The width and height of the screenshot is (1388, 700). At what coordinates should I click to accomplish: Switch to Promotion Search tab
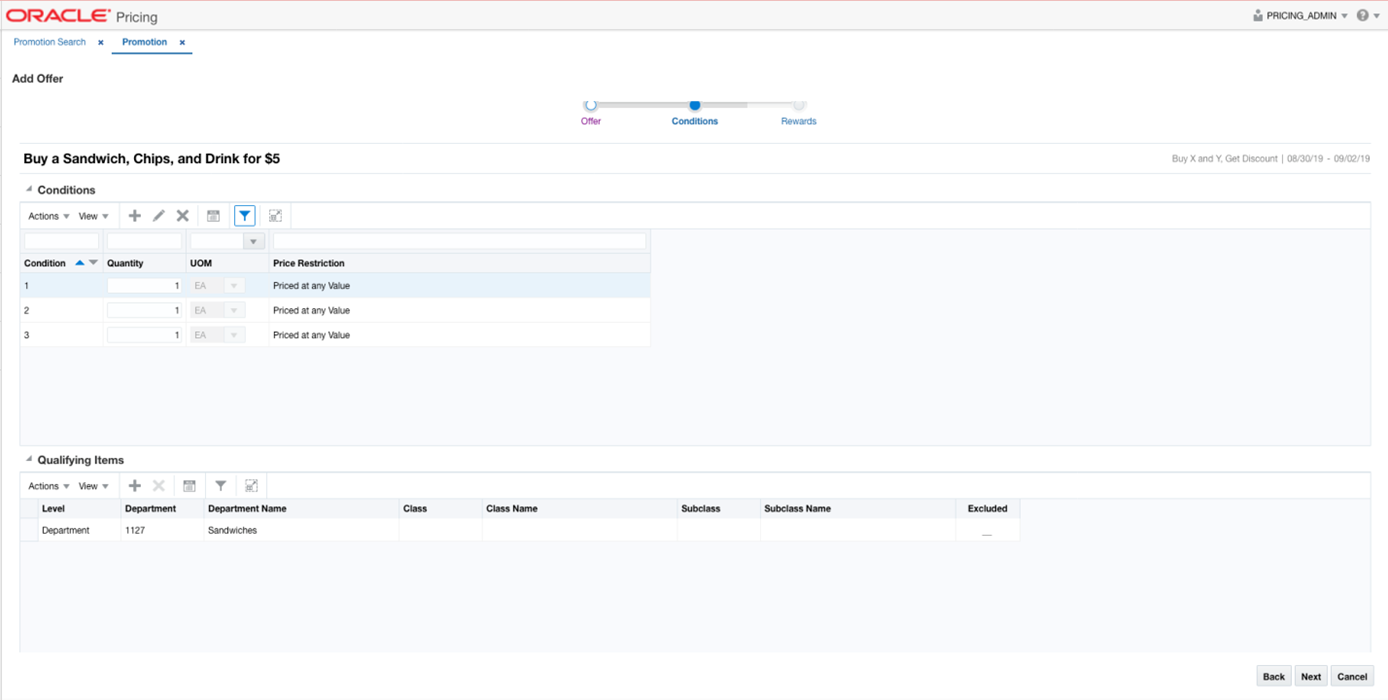pos(50,42)
